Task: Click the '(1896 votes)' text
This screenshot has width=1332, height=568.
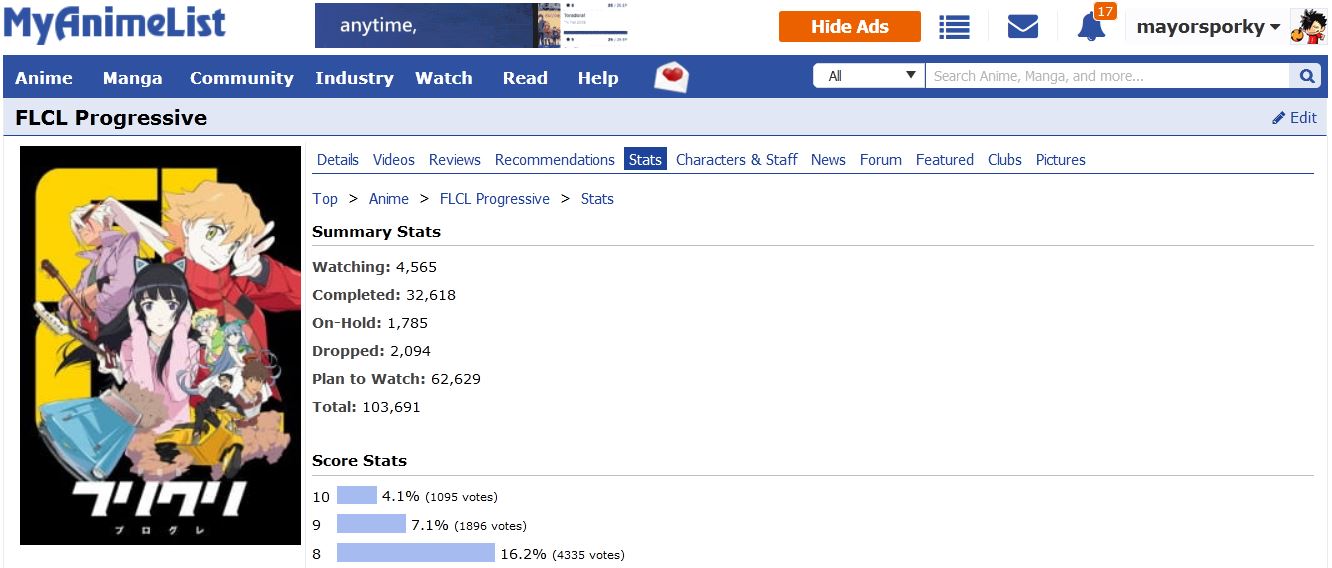Action: (x=490, y=525)
